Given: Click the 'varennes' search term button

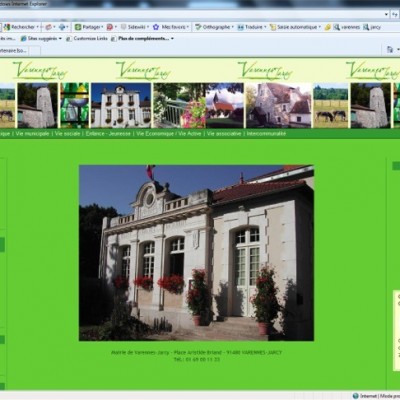Looking at the screenshot, I should coord(347,27).
